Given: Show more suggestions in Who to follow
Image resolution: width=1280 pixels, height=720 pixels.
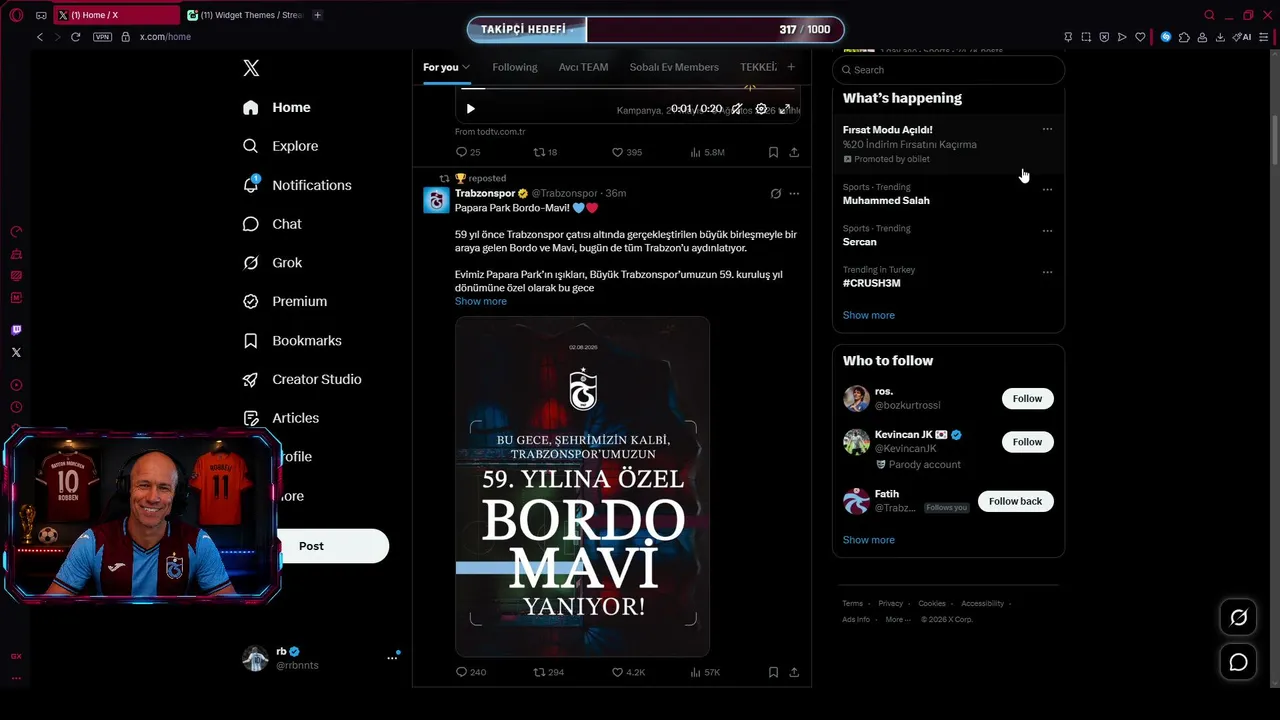Looking at the screenshot, I should (869, 540).
